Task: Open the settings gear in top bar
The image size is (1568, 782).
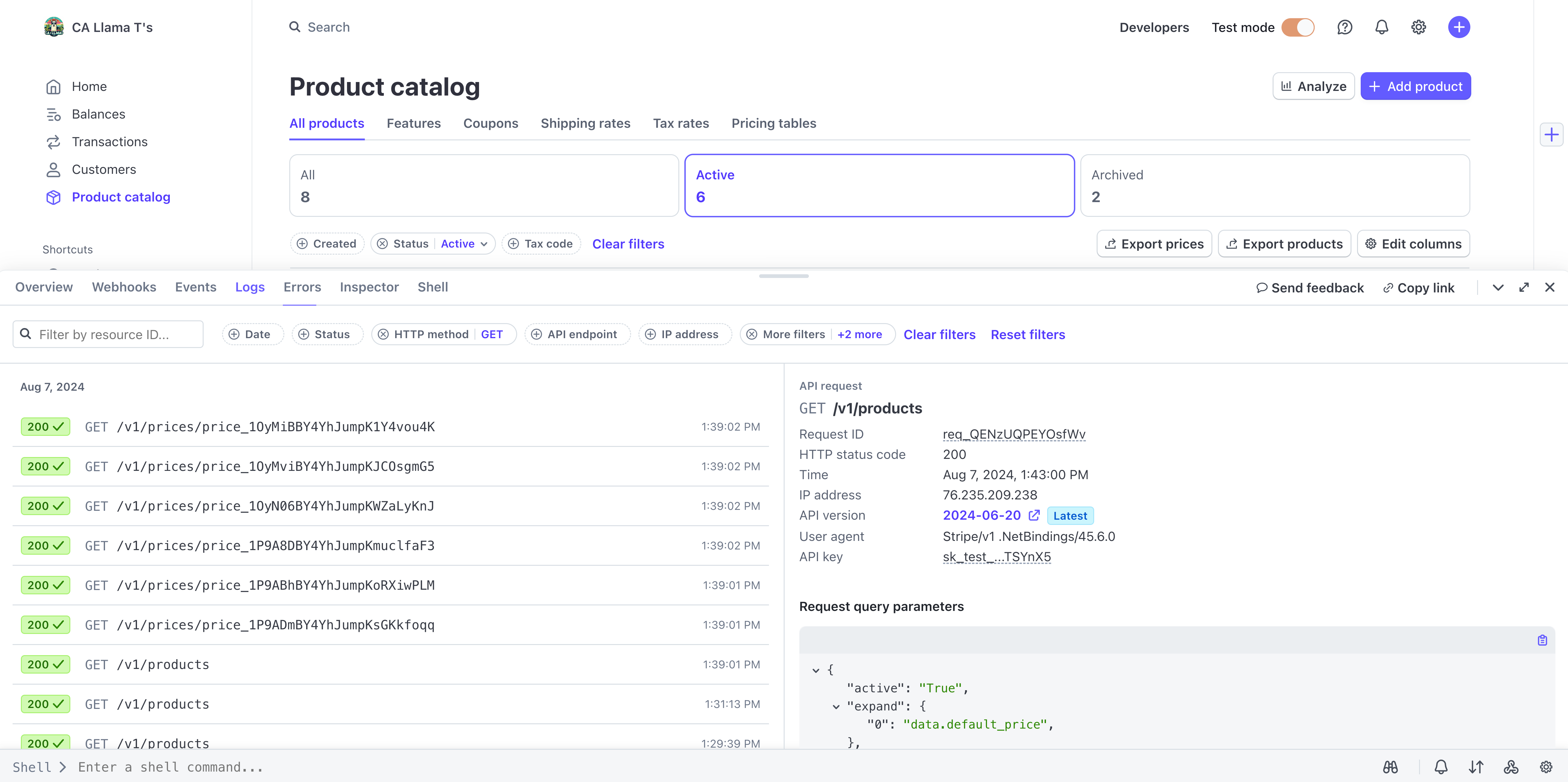Action: coord(1418,27)
